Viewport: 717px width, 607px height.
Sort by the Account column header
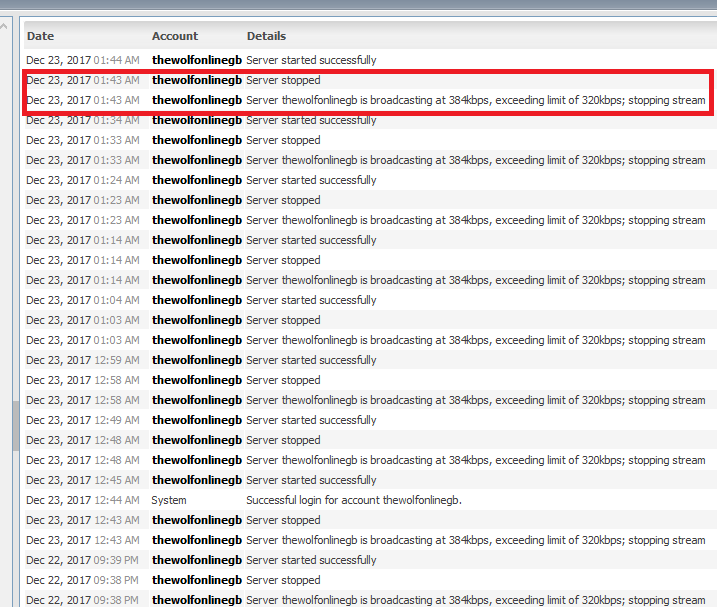[x=175, y=36]
